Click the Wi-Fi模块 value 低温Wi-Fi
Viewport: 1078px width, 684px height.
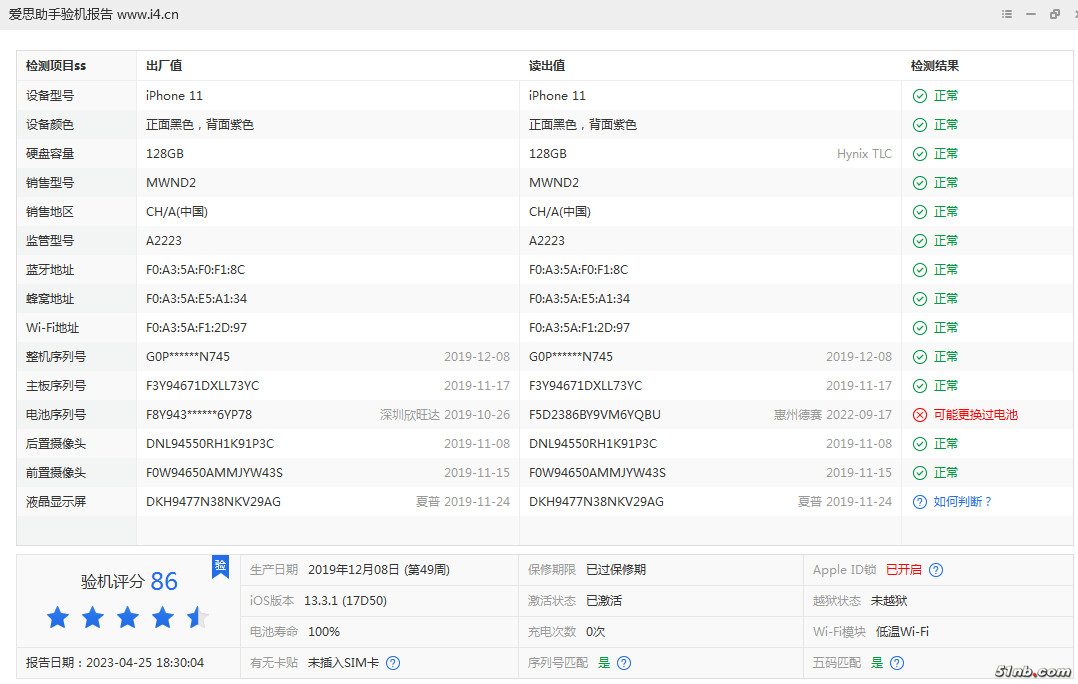pyautogui.click(x=902, y=632)
